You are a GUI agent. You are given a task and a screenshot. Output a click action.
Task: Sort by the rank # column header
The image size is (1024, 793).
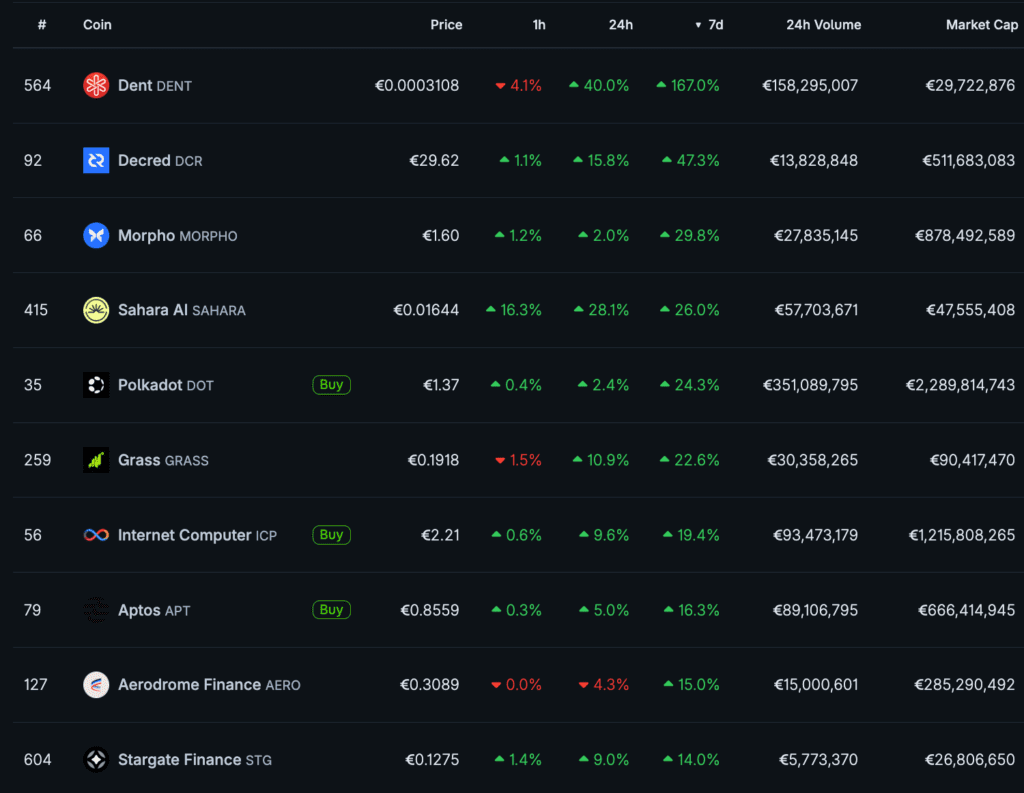tap(42, 25)
